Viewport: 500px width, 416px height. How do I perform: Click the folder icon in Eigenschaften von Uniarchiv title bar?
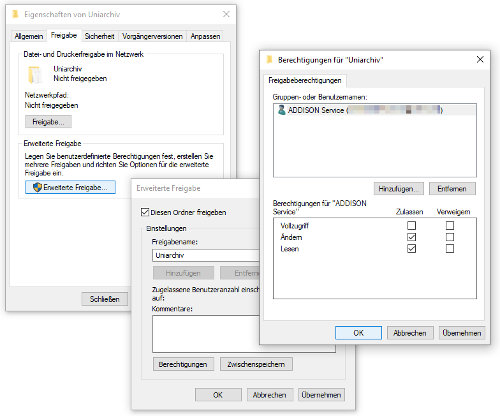(x=15, y=14)
